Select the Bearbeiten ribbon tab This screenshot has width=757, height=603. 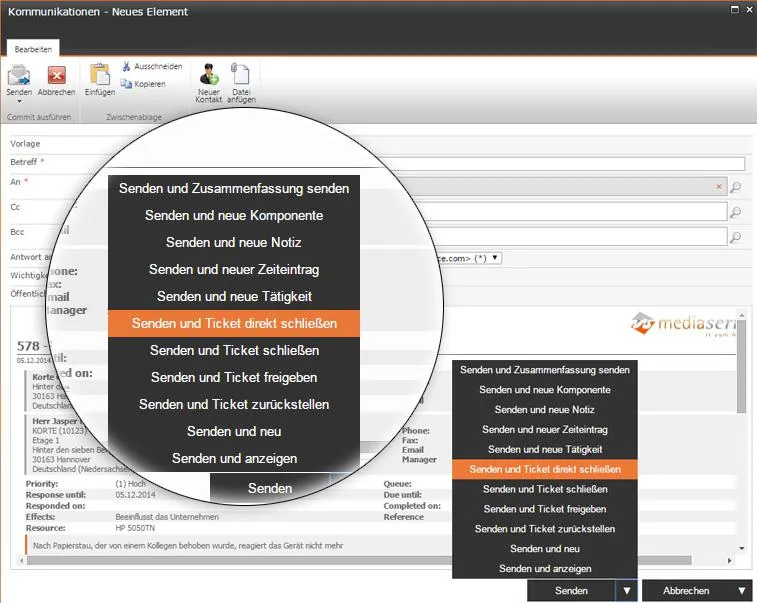click(33, 49)
